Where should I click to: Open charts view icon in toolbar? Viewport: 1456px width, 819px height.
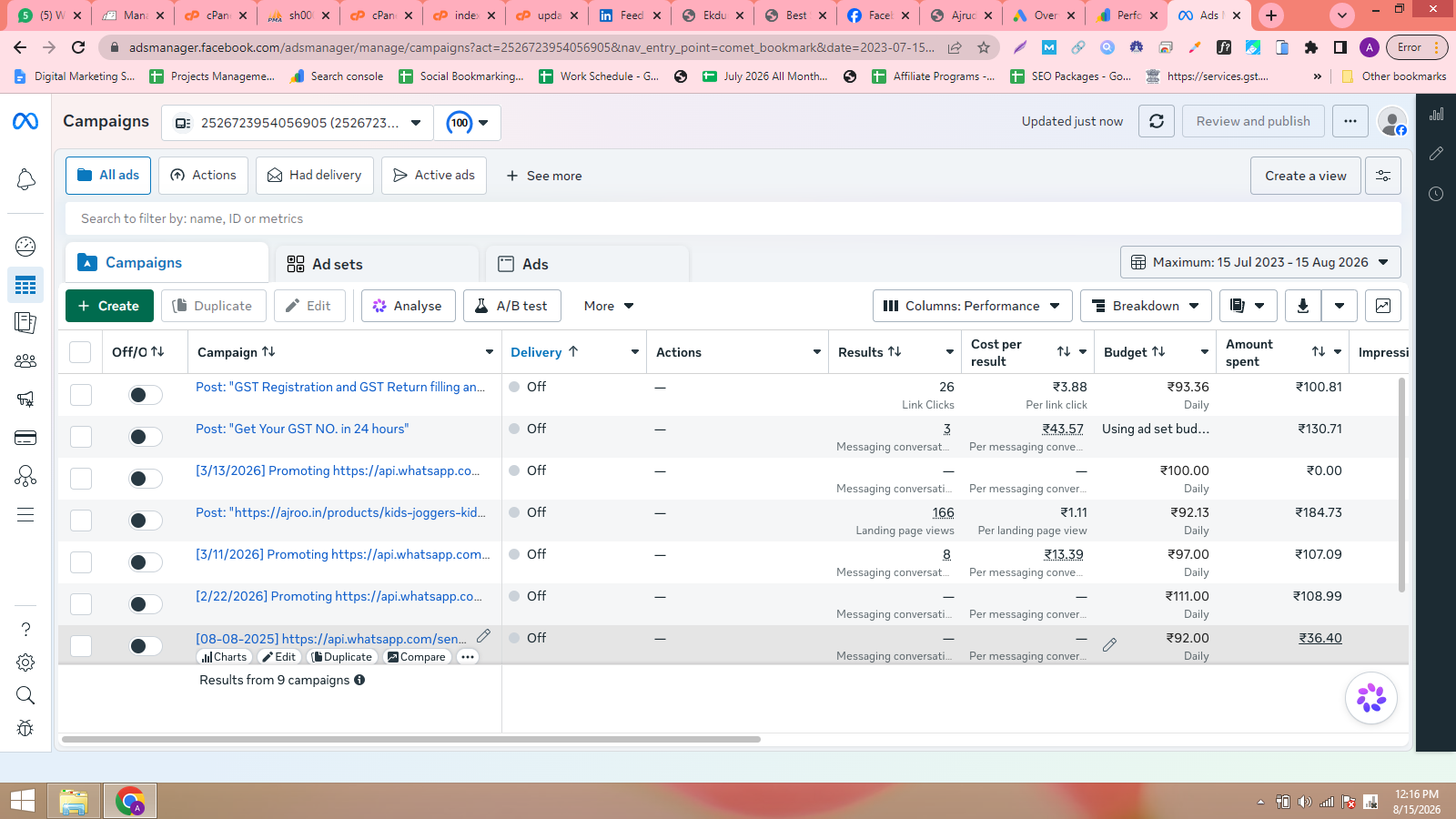pos(1383,306)
